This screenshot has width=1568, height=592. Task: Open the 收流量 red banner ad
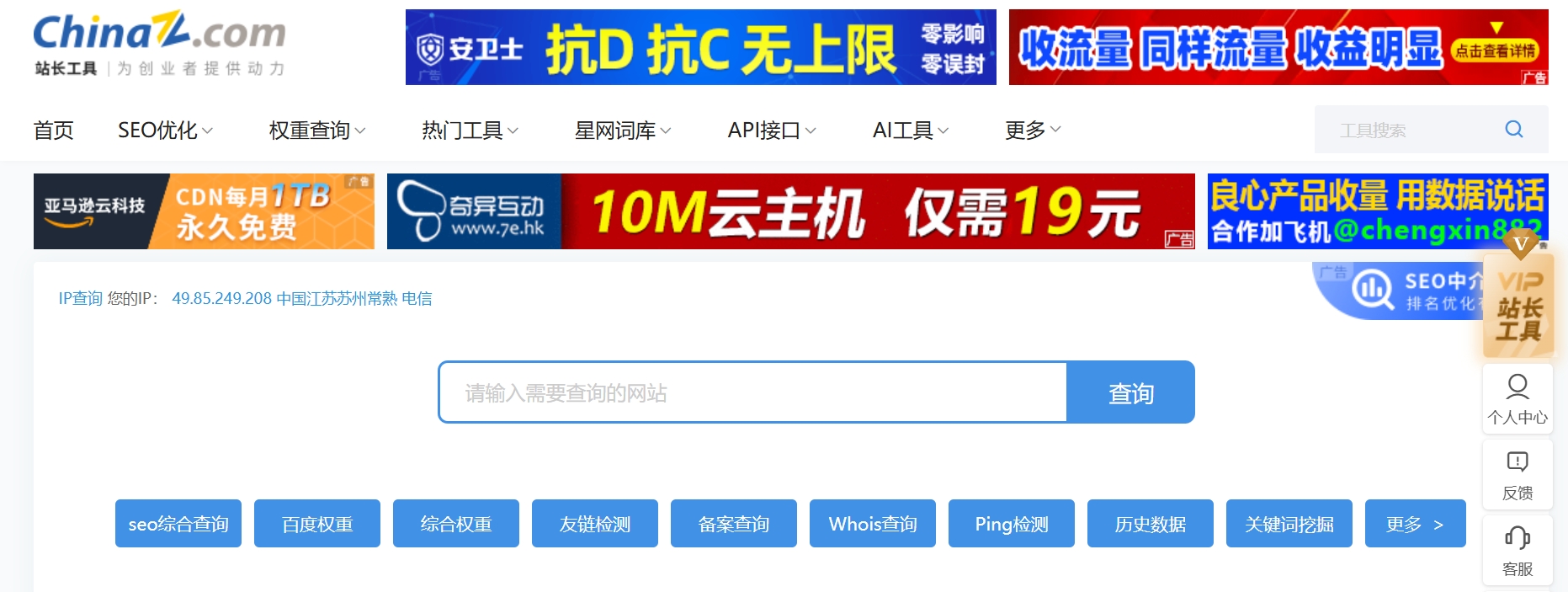1278,47
